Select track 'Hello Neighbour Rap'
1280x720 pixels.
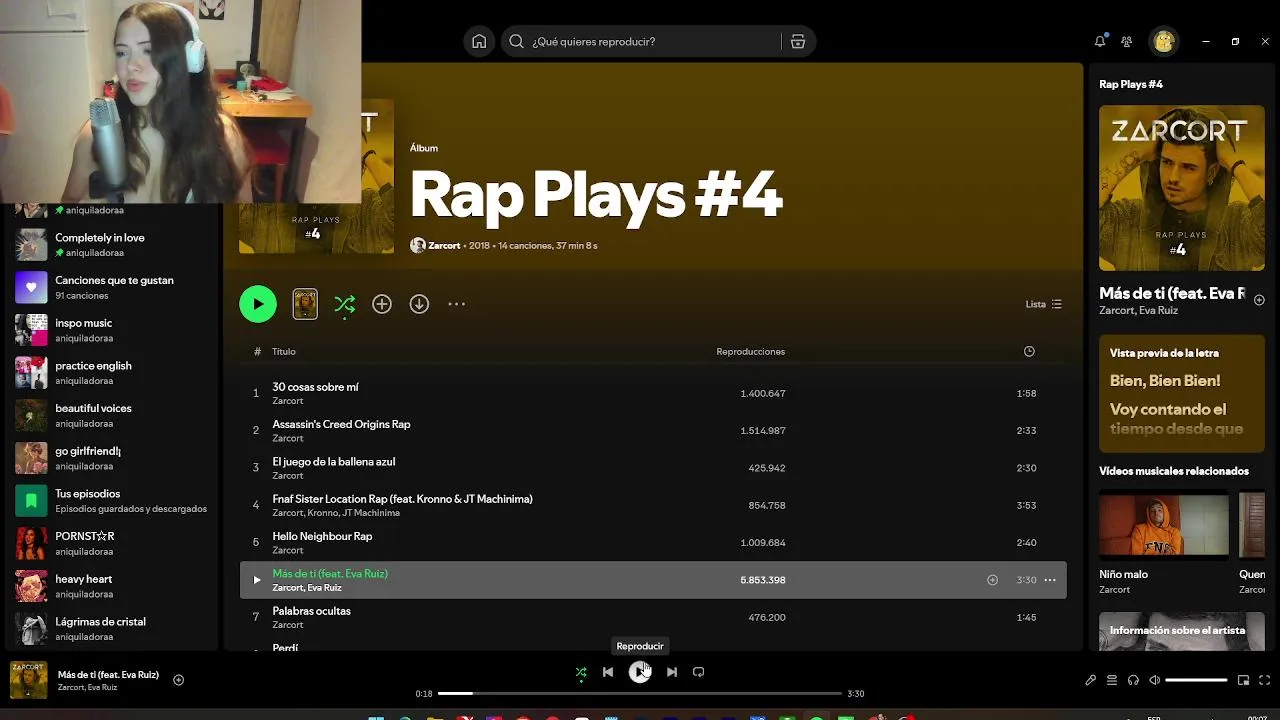653,542
